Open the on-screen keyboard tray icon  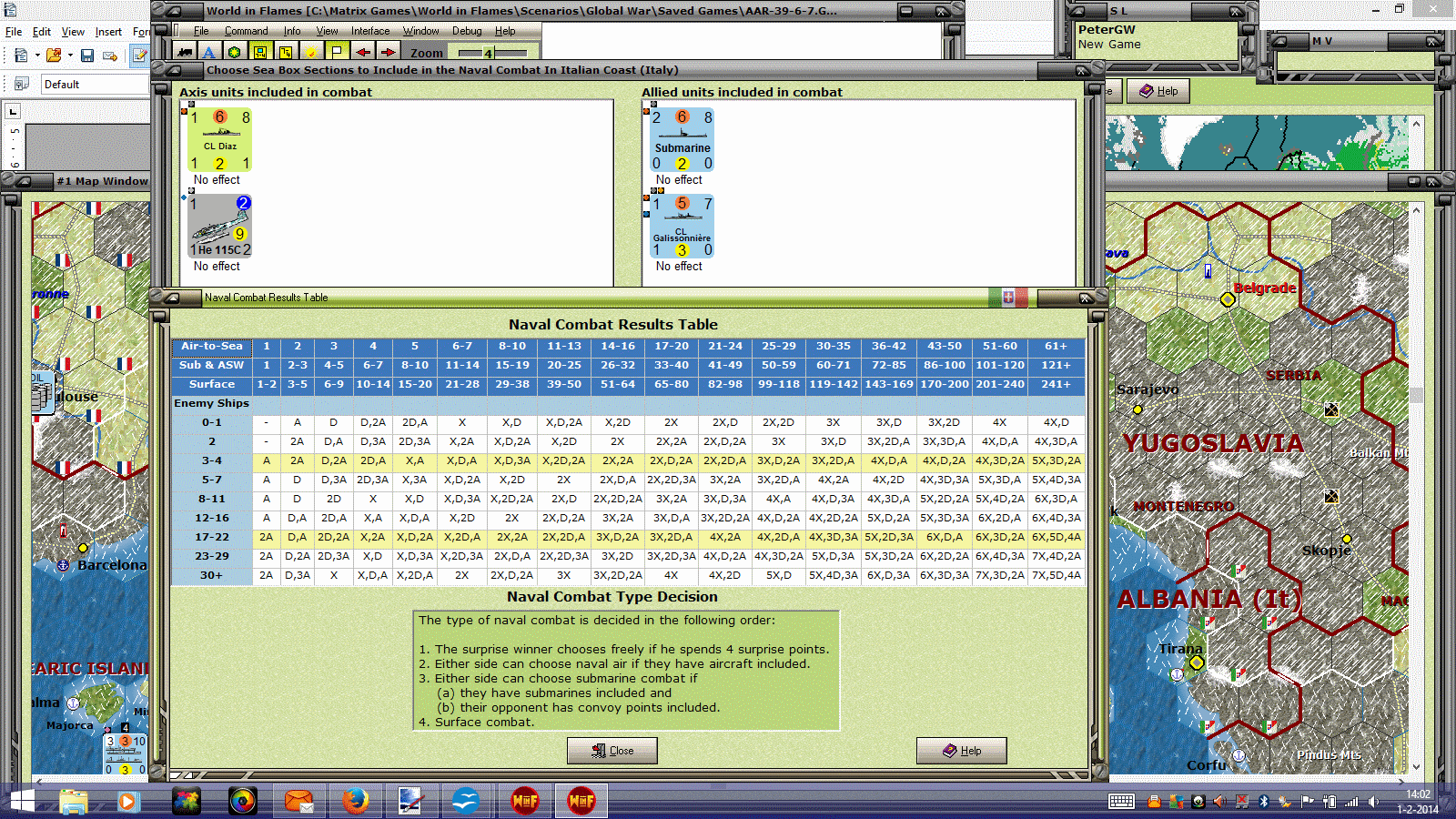click(x=1121, y=801)
